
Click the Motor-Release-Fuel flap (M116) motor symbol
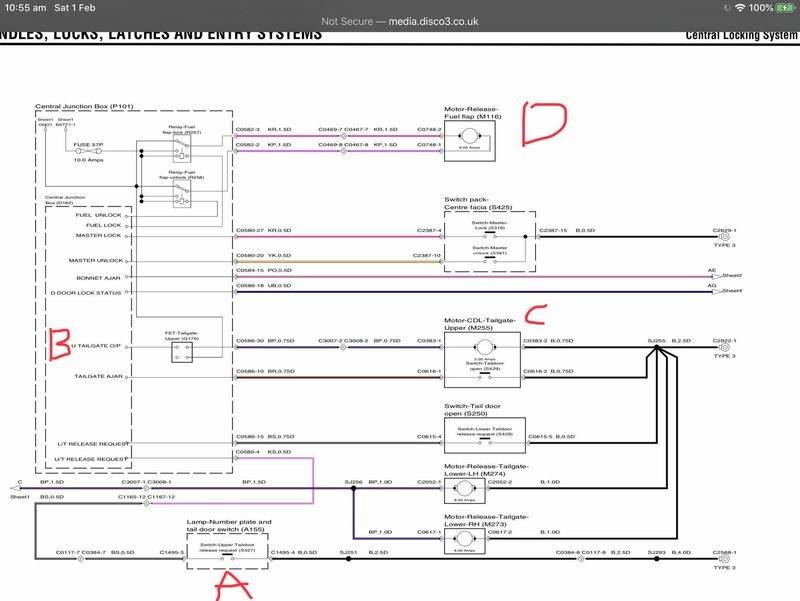point(469,137)
